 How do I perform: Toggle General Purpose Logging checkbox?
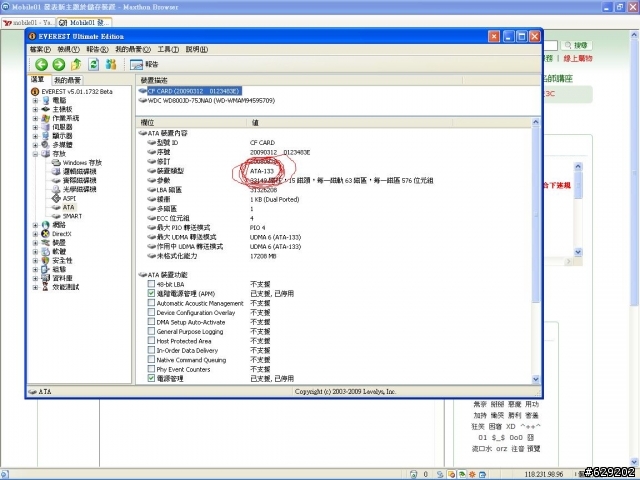click(151, 331)
